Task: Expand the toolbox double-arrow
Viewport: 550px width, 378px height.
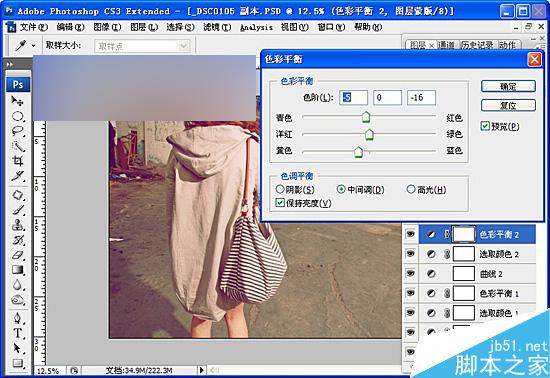Action: coord(9,64)
